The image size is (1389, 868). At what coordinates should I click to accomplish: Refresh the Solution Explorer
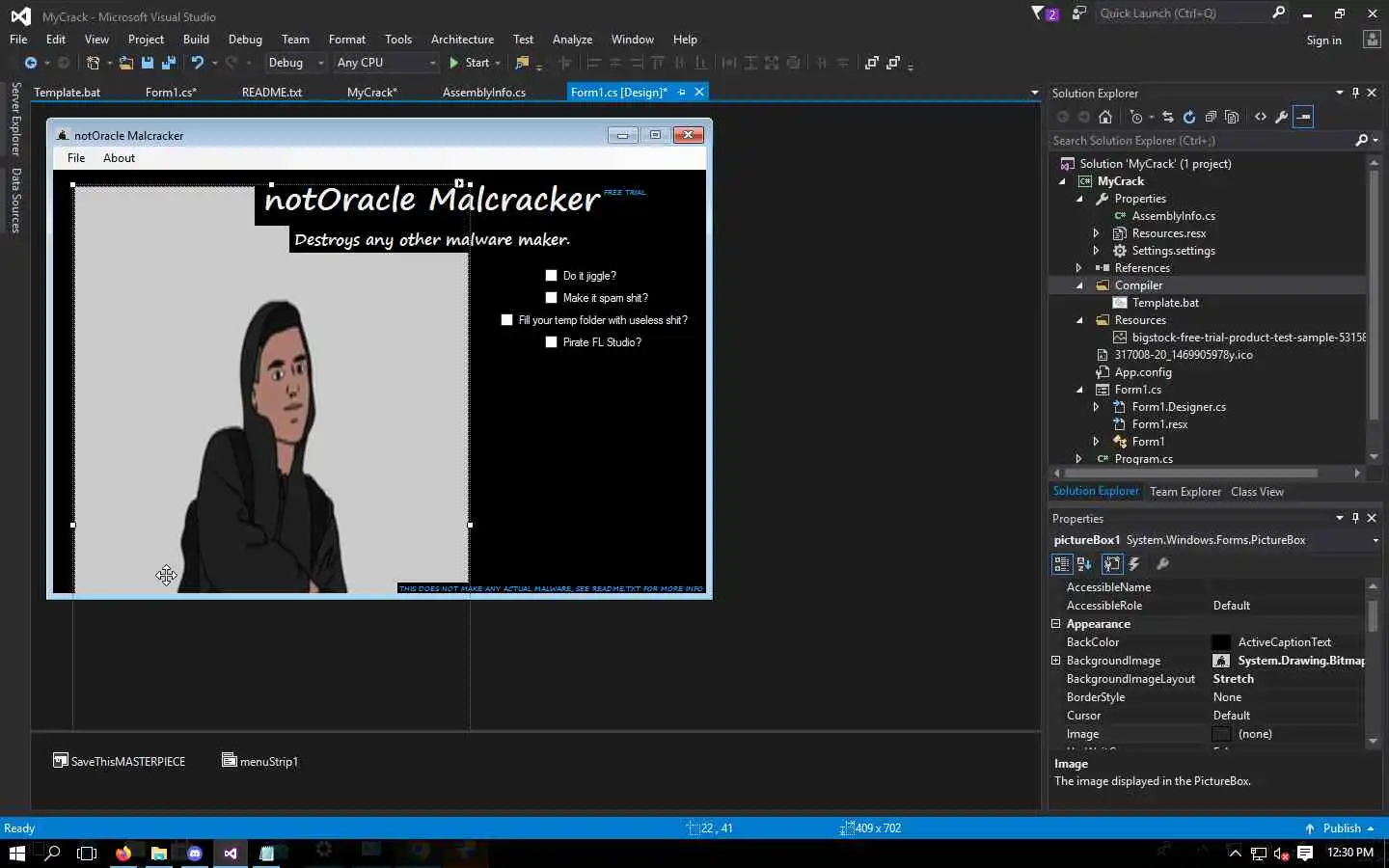(1189, 117)
